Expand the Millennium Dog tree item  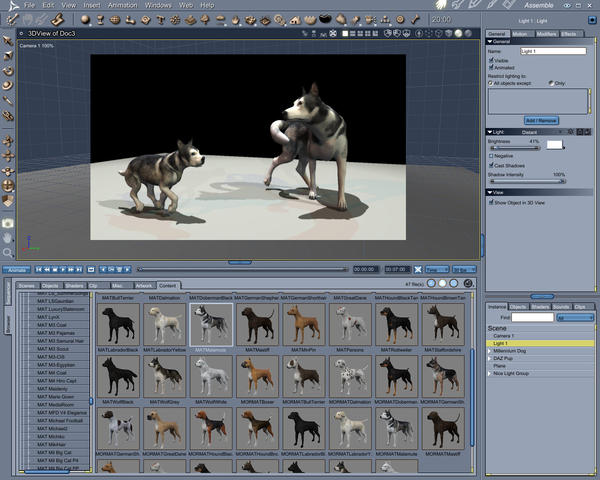coord(490,351)
